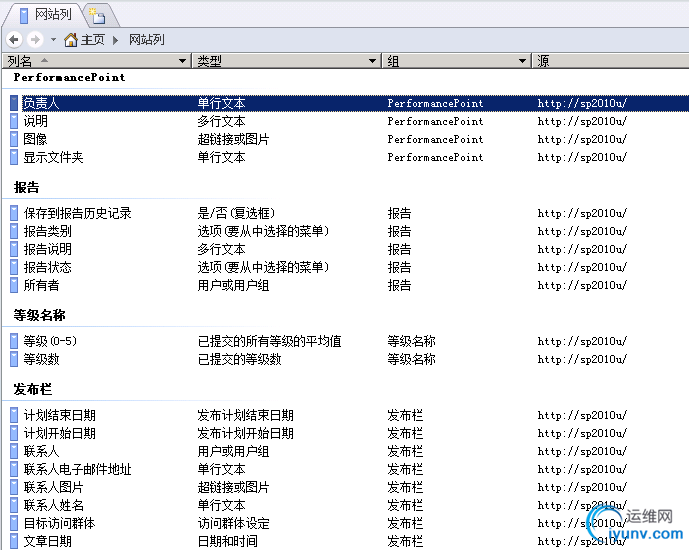
Task: Select the 计划结束日期 column name
Action: [59, 415]
